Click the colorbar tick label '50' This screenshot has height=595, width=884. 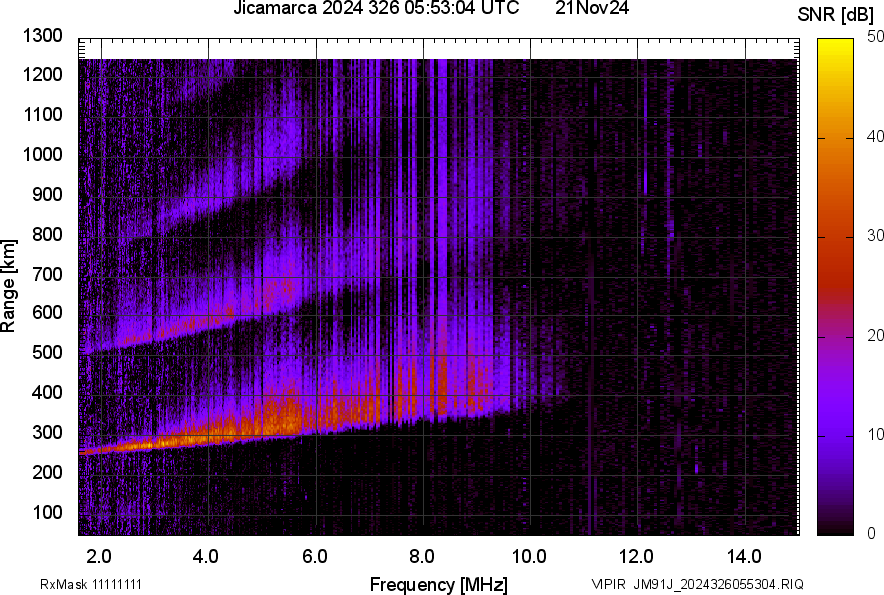[876, 37]
